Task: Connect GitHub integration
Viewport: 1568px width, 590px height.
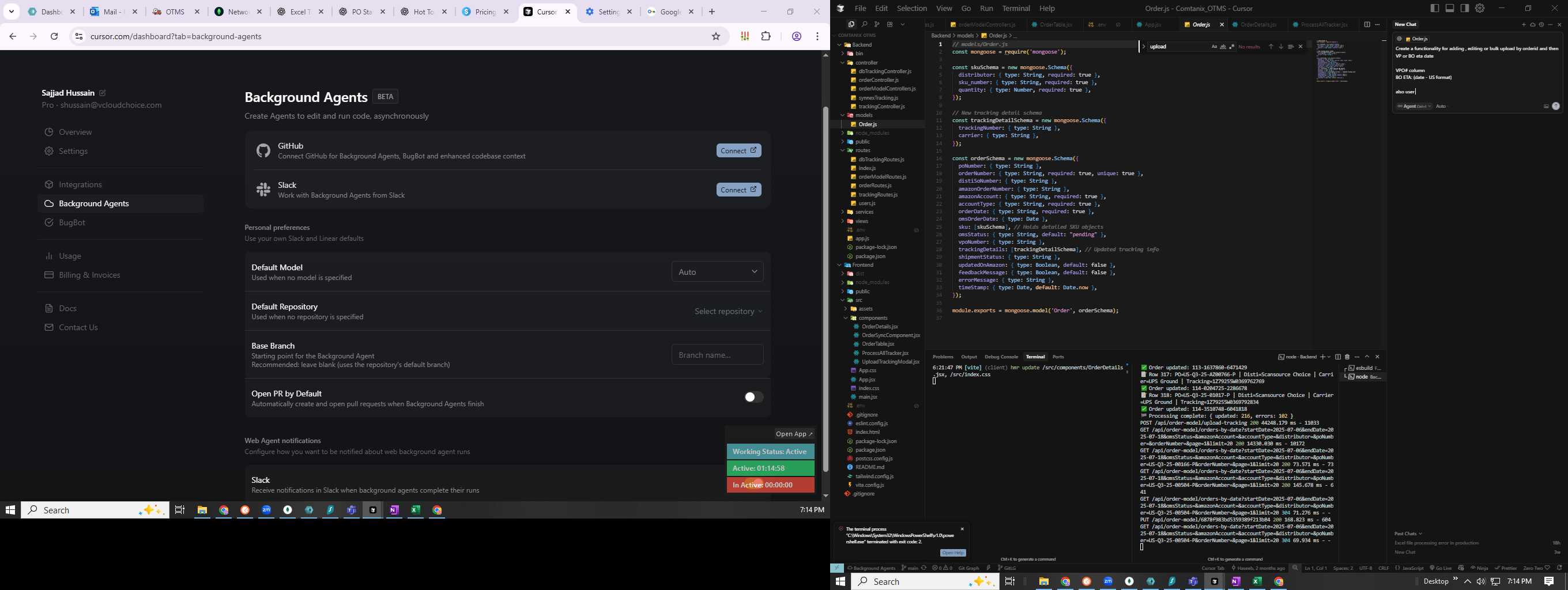Action: (738, 151)
